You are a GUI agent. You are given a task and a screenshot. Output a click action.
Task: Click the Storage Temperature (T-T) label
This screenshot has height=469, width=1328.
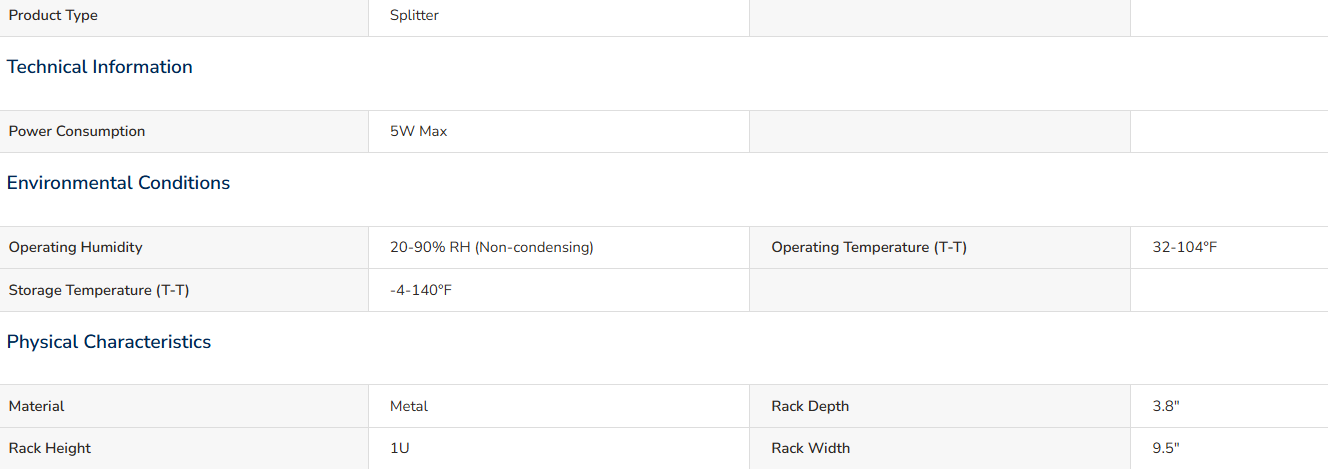pyautogui.click(x=99, y=291)
